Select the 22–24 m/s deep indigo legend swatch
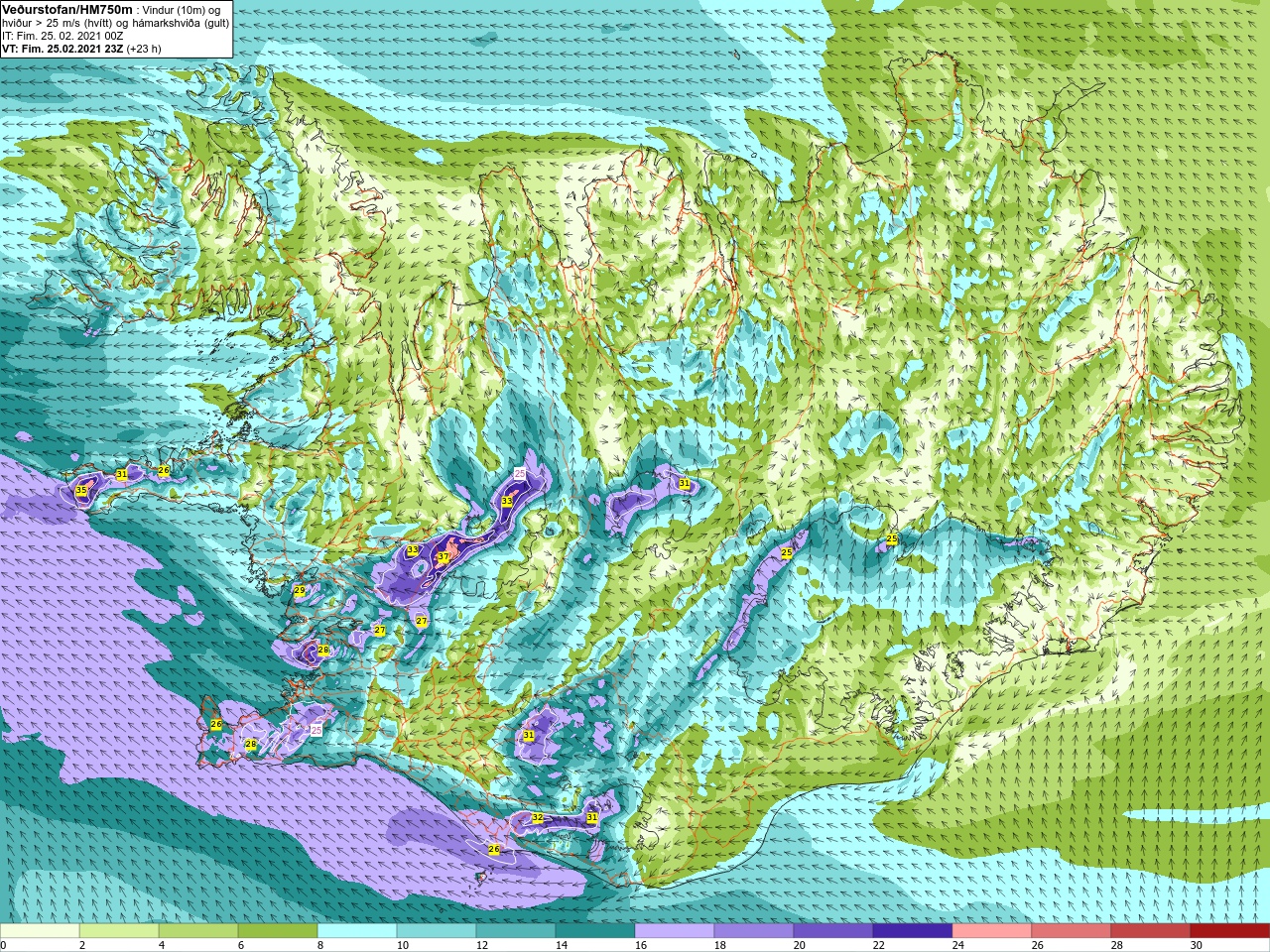 click(913, 931)
